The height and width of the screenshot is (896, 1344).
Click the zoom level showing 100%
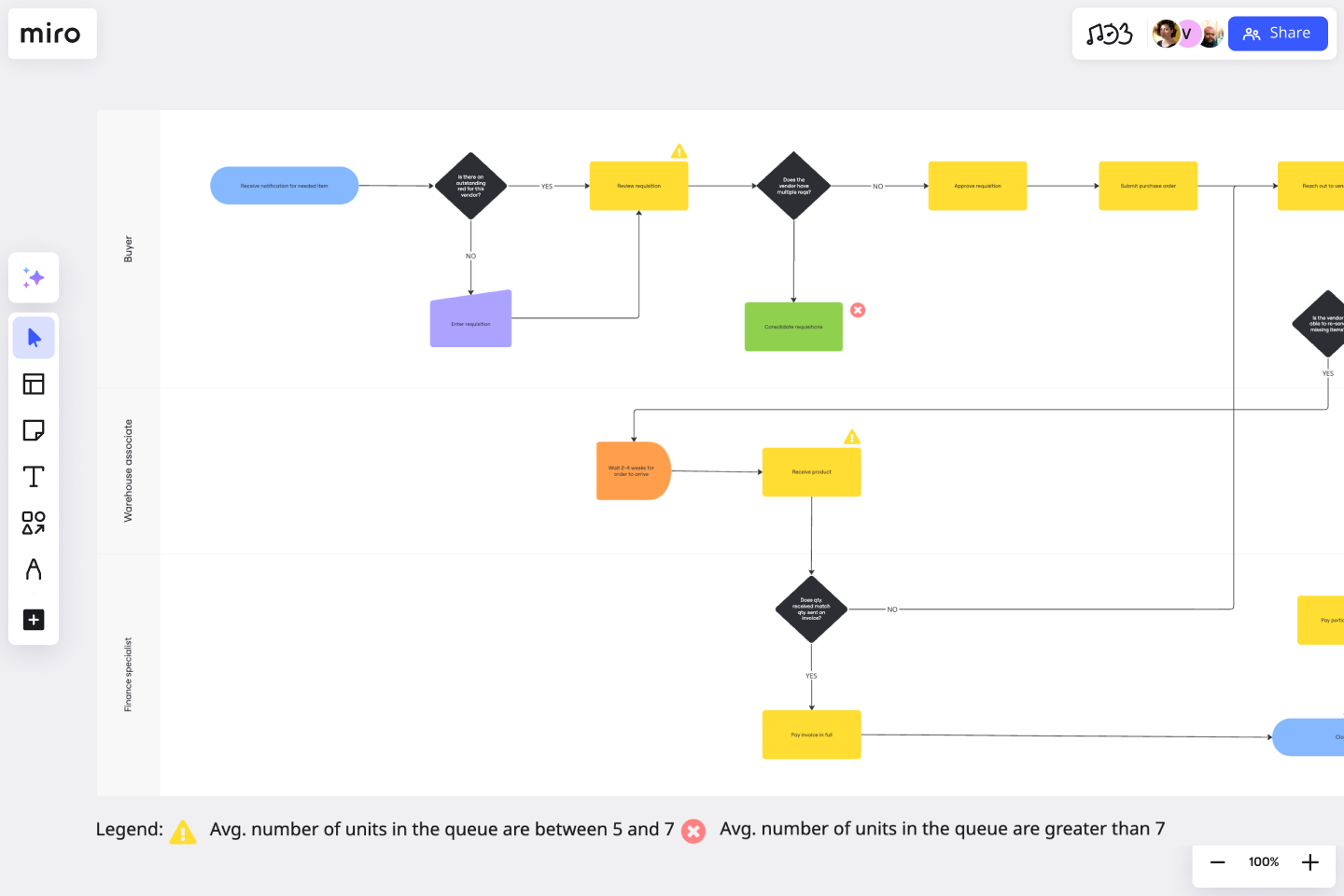(x=1263, y=862)
